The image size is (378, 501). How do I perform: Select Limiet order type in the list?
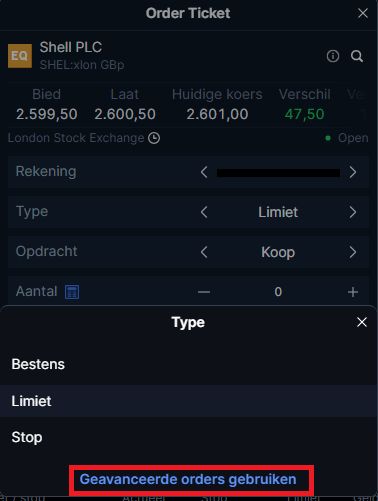coord(189,401)
